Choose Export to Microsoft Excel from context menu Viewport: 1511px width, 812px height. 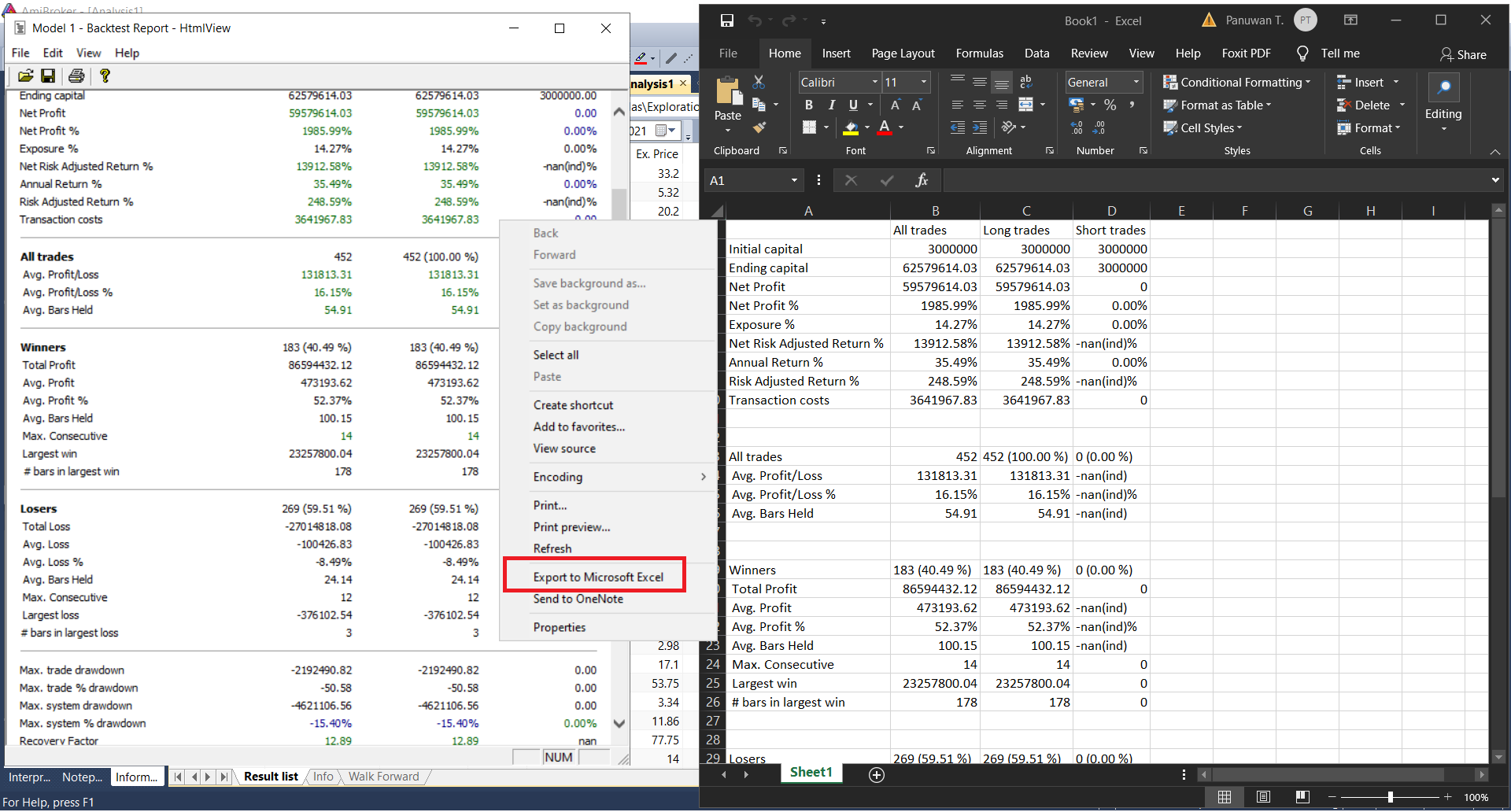coord(598,577)
